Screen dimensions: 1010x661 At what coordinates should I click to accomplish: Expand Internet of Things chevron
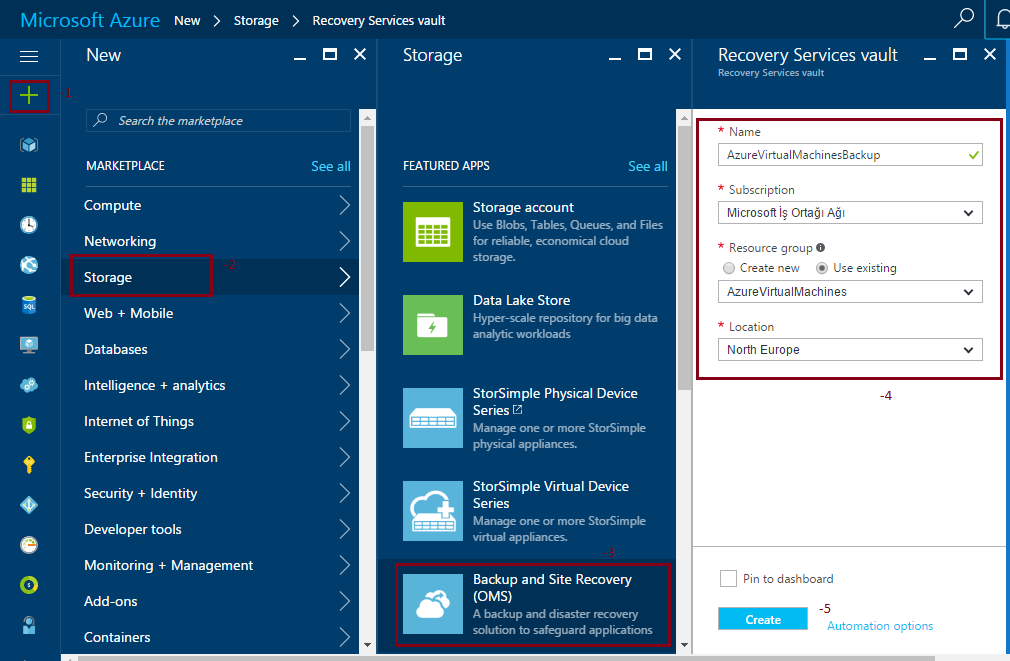click(345, 421)
